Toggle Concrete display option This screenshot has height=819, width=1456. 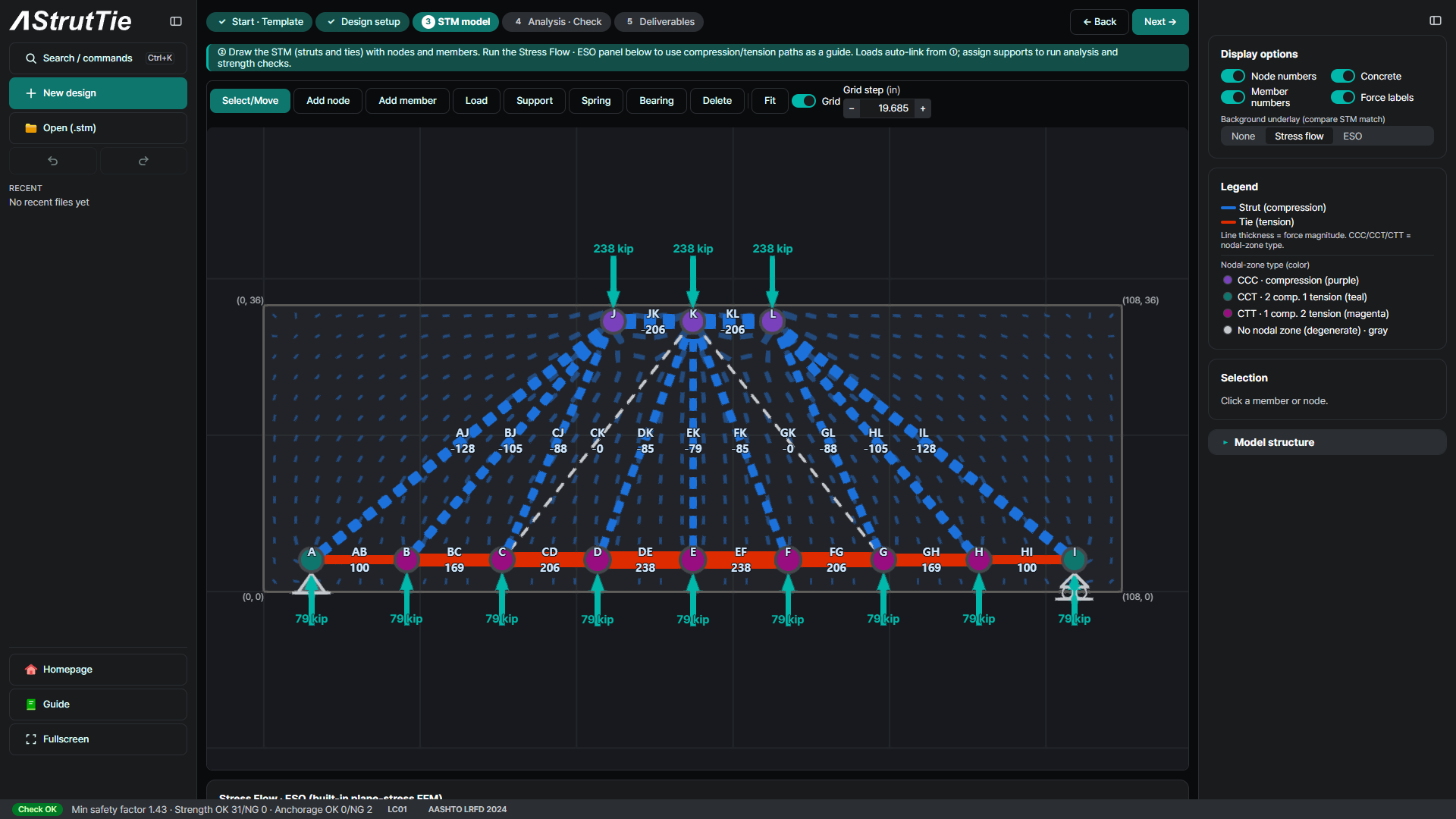pos(1343,76)
